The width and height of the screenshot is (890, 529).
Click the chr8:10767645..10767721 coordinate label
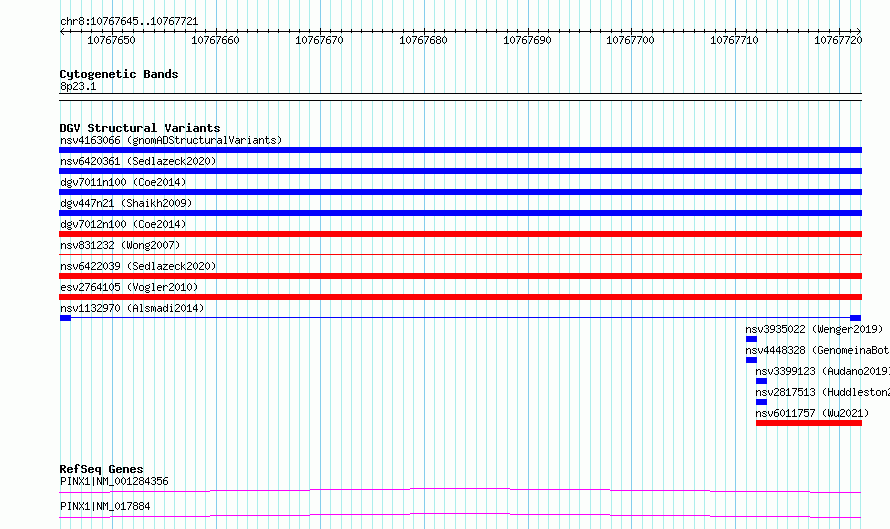(x=129, y=22)
